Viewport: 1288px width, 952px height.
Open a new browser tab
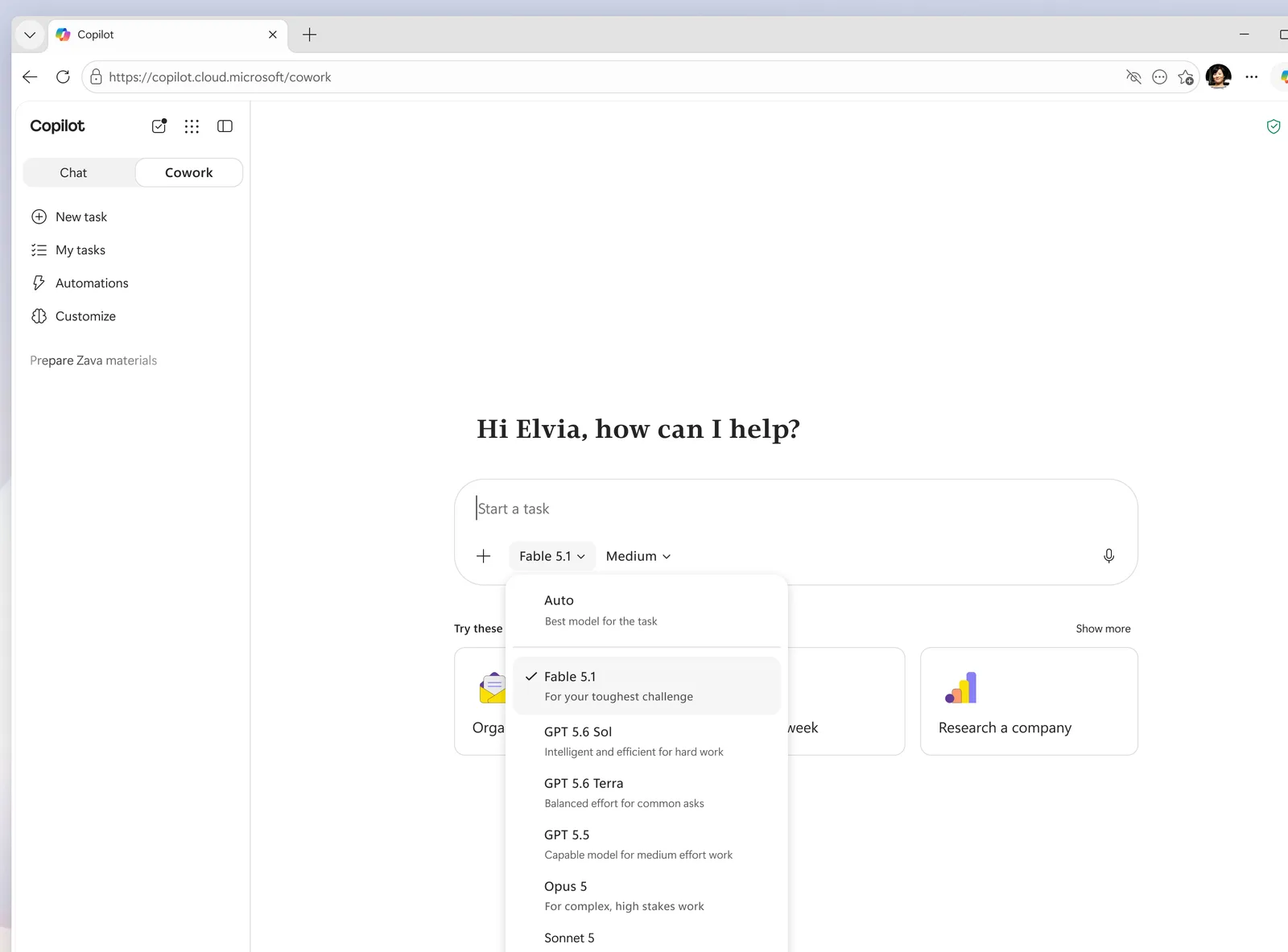[x=309, y=35]
